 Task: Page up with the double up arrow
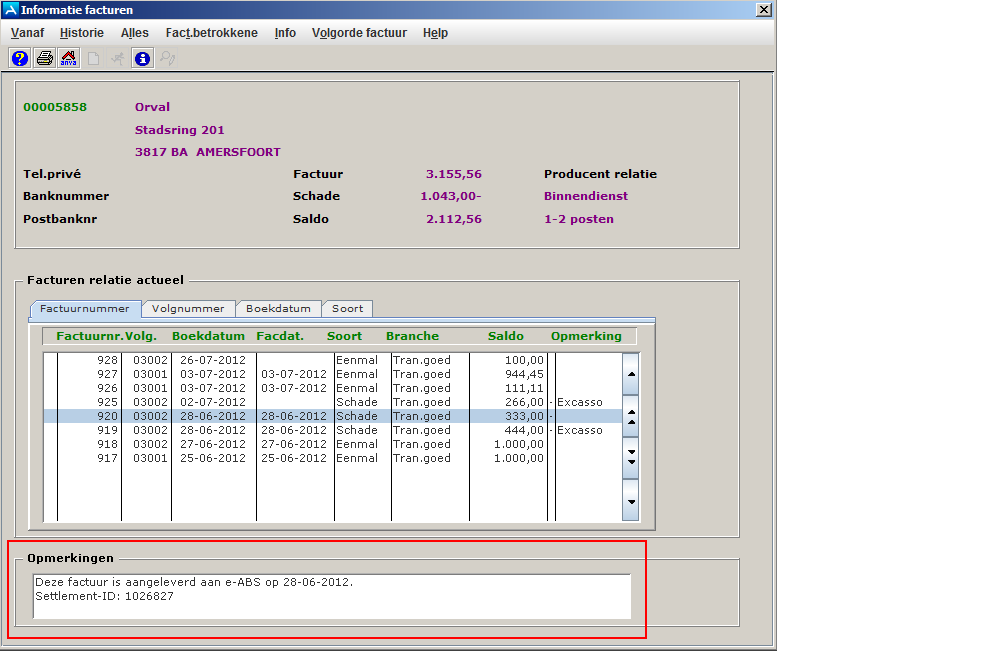(x=631, y=416)
